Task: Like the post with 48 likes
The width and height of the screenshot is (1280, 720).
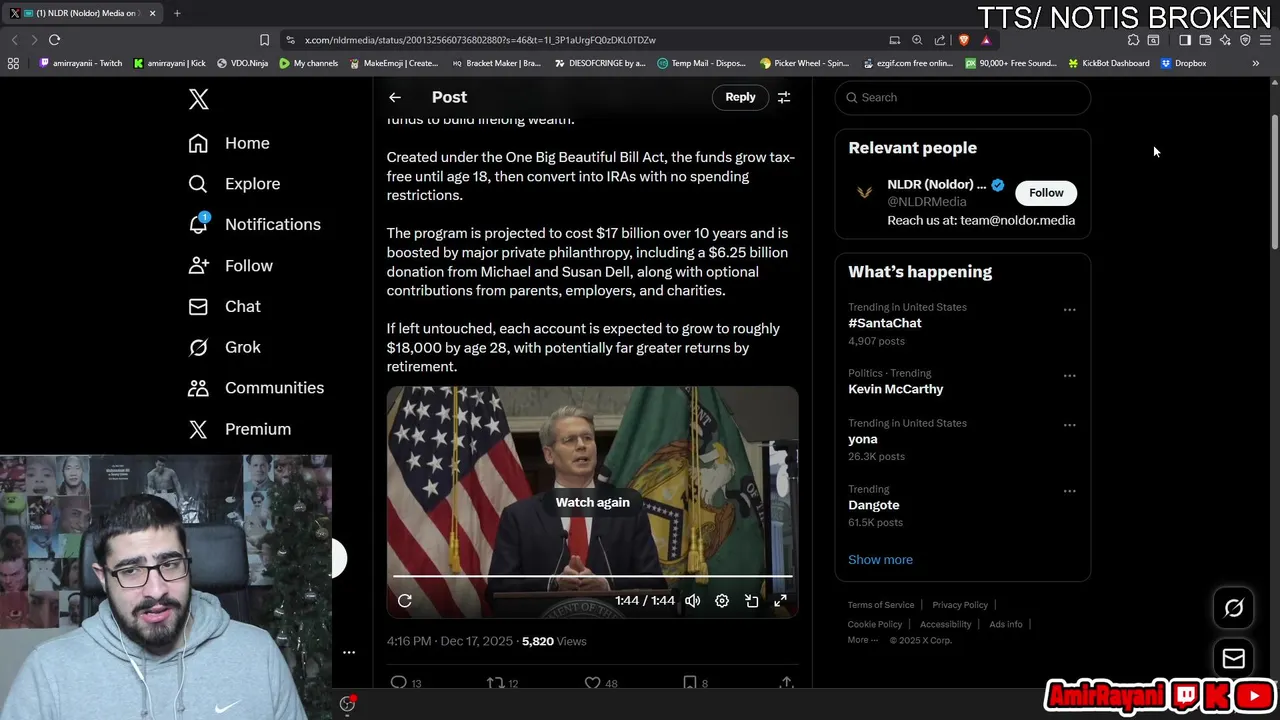Action: (601, 683)
